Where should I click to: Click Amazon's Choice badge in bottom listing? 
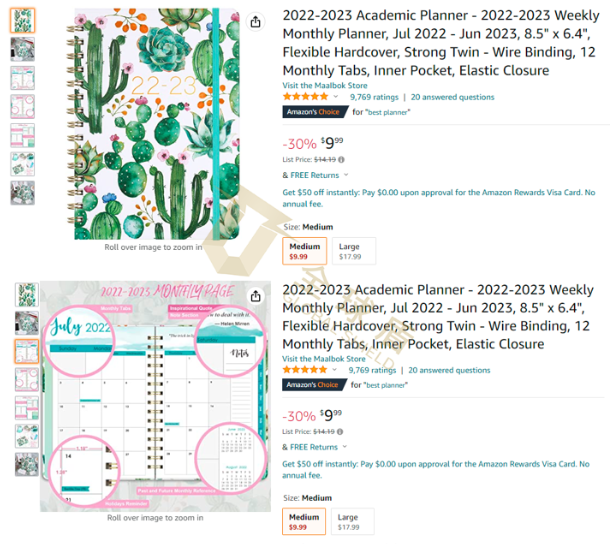[314, 385]
